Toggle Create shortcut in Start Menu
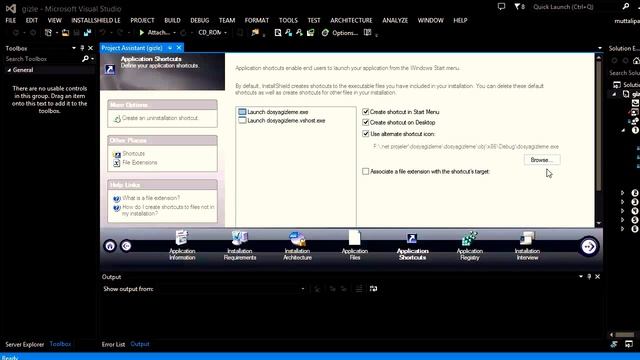 click(x=366, y=111)
